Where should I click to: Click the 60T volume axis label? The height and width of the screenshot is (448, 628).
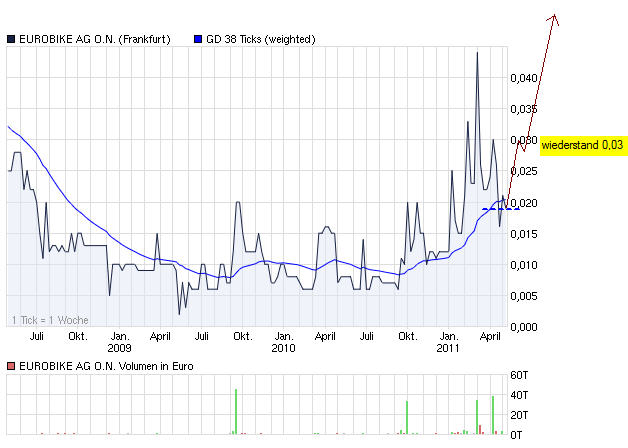click(518, 375)
